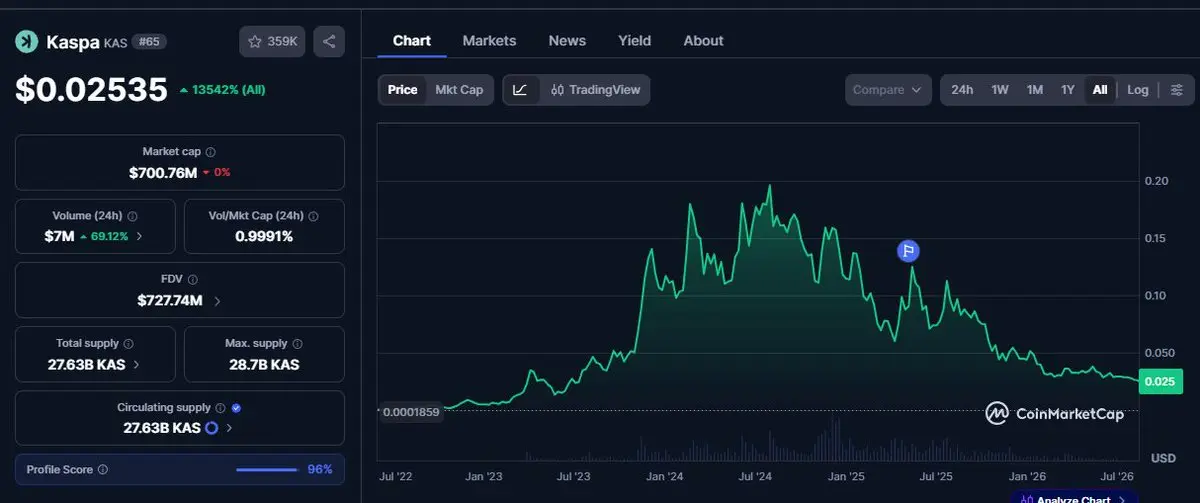Image resolution: width=1200 pixels, height=503 pixels.
Task: Click the 28.7B KAS max supply value
Action: coord(264,364)
